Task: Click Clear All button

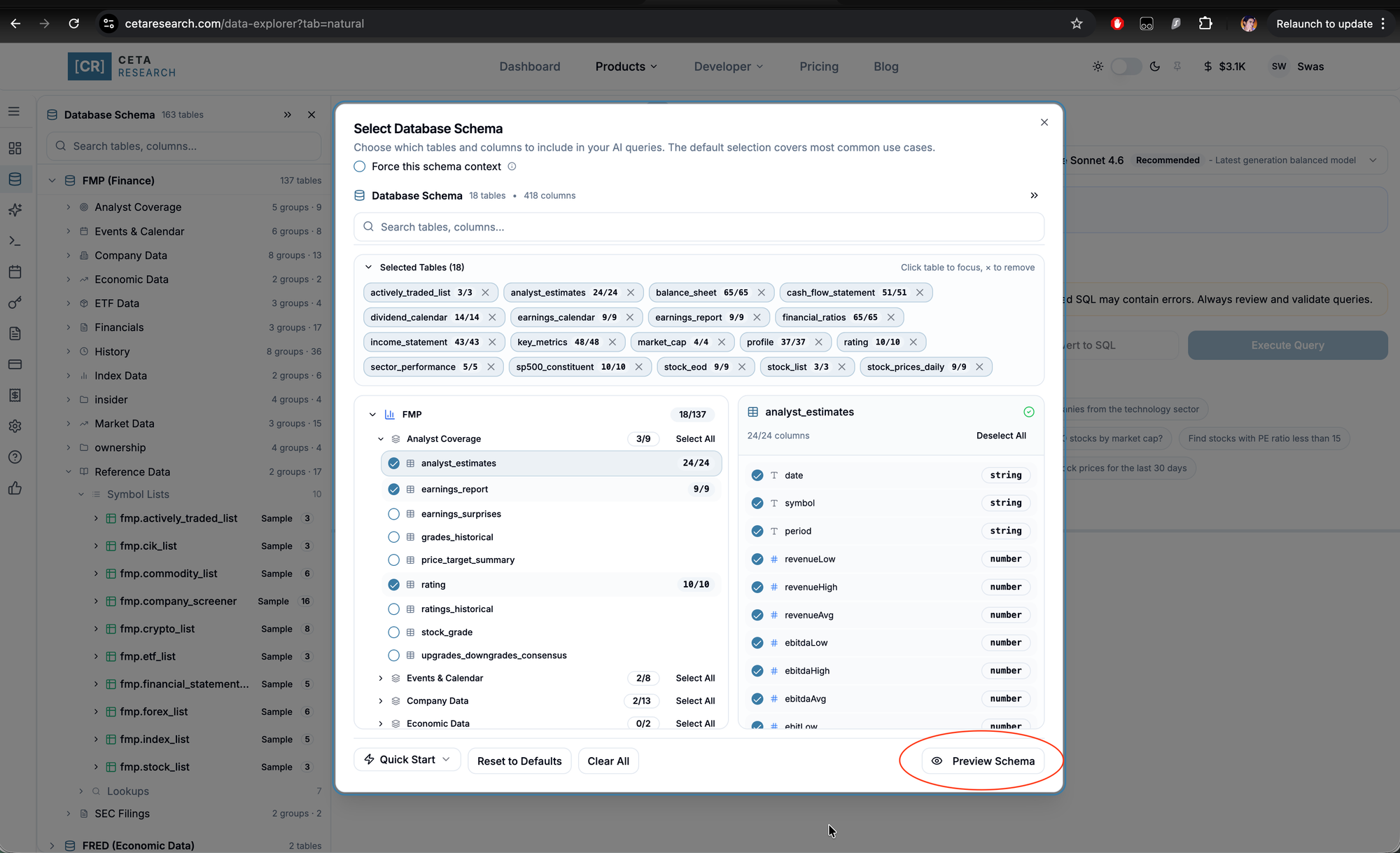Action: click(608, 761)
